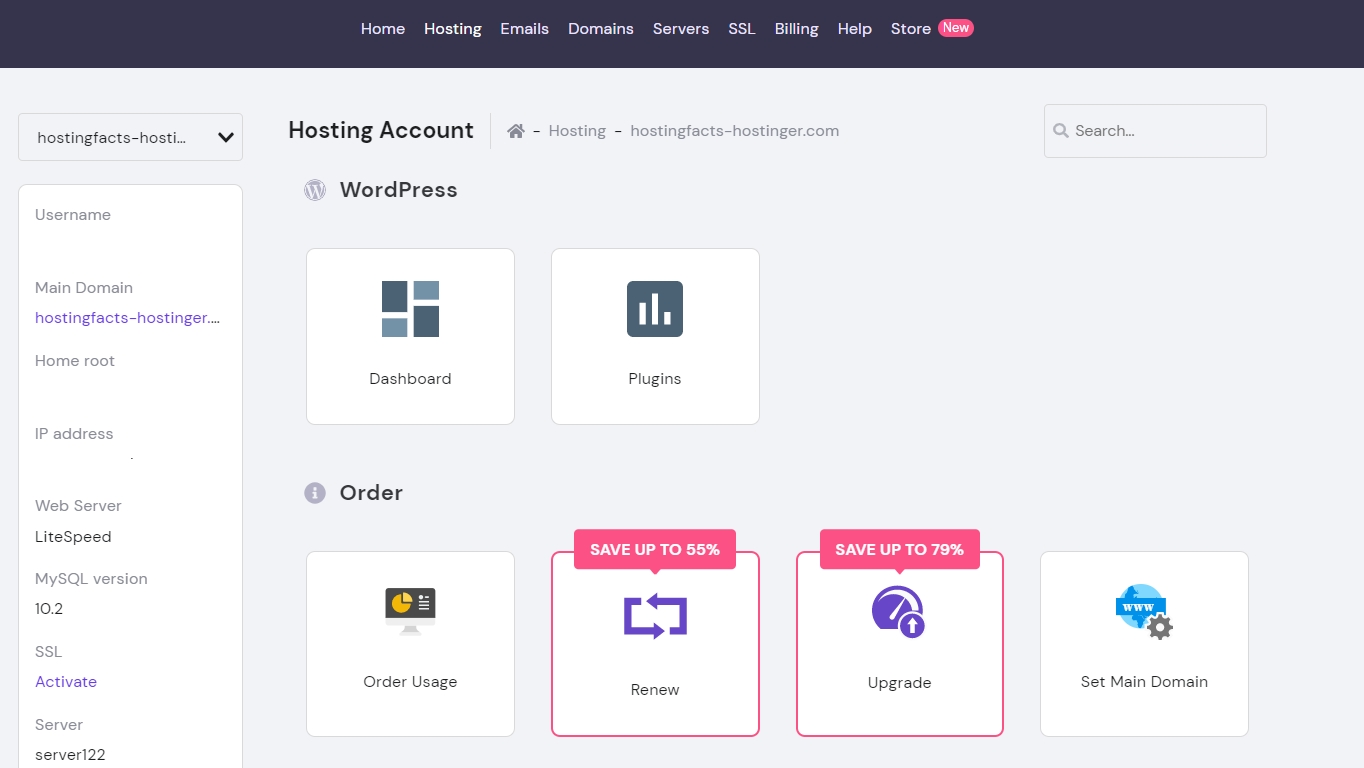Click the IP address label

(x=74, y=434)
